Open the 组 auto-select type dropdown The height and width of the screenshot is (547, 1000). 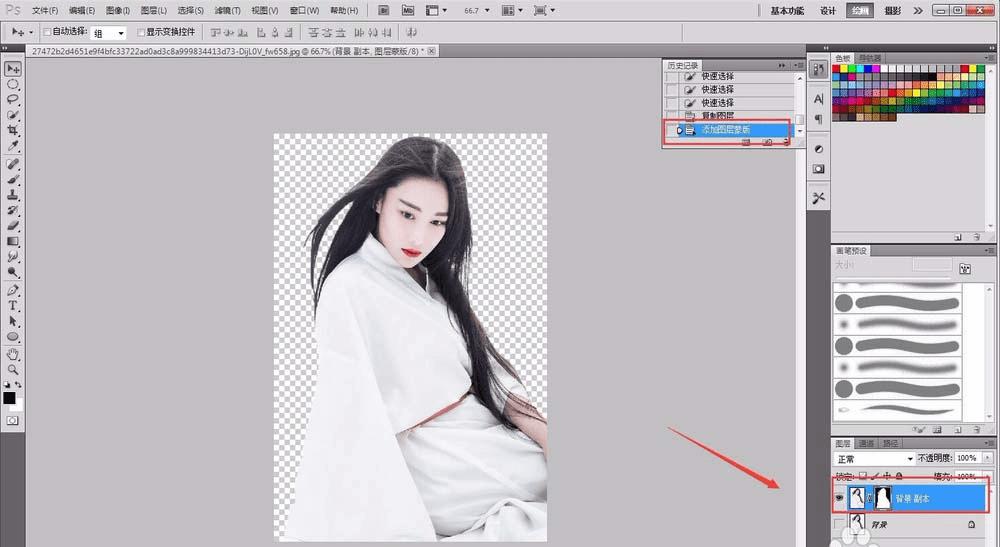click(x=108, y=32)
